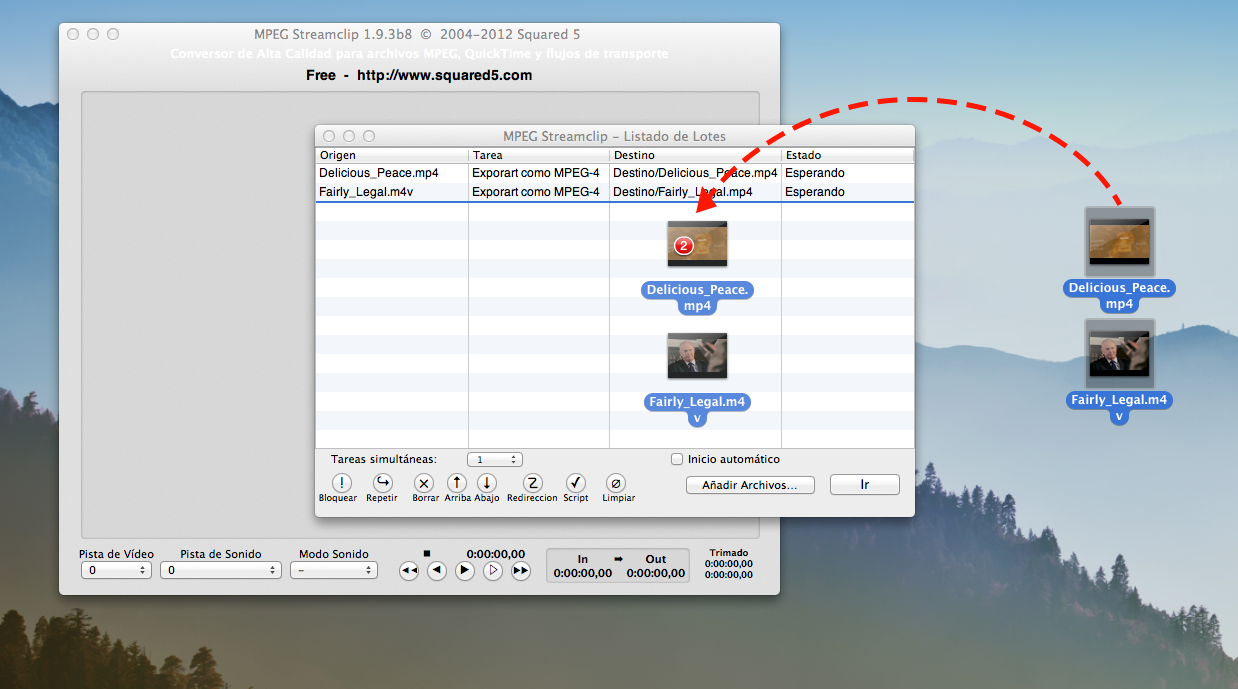The height and width of the screenshot is (689, 1238).
Task: Open the Script icon option
Action: (575, 483)
